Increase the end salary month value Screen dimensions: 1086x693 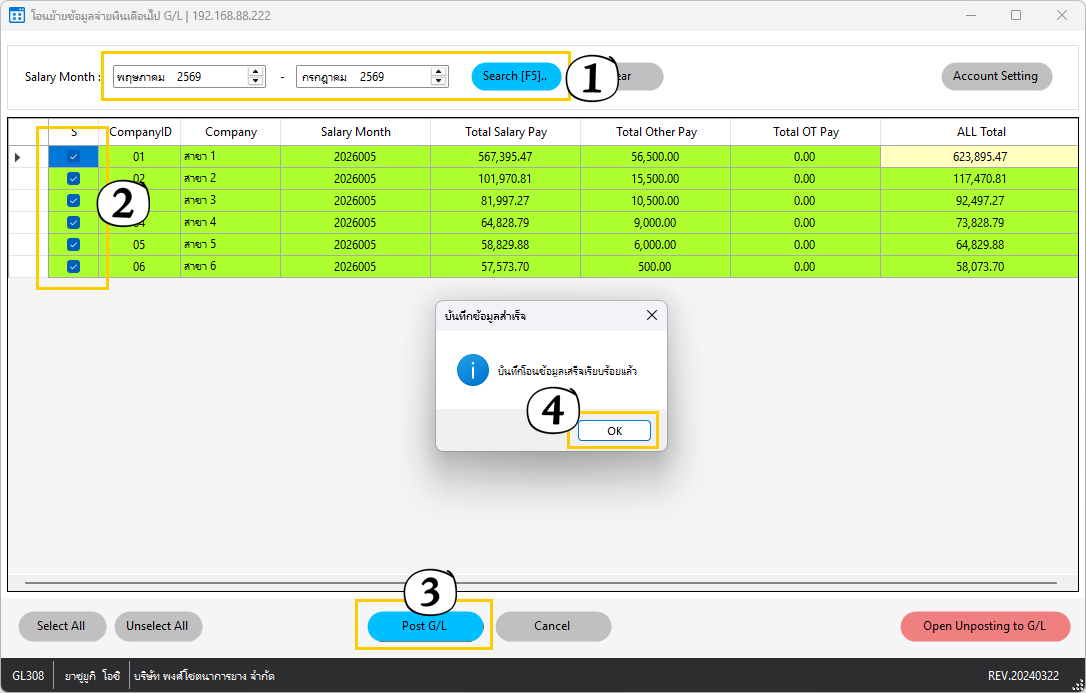pos(438,72)
